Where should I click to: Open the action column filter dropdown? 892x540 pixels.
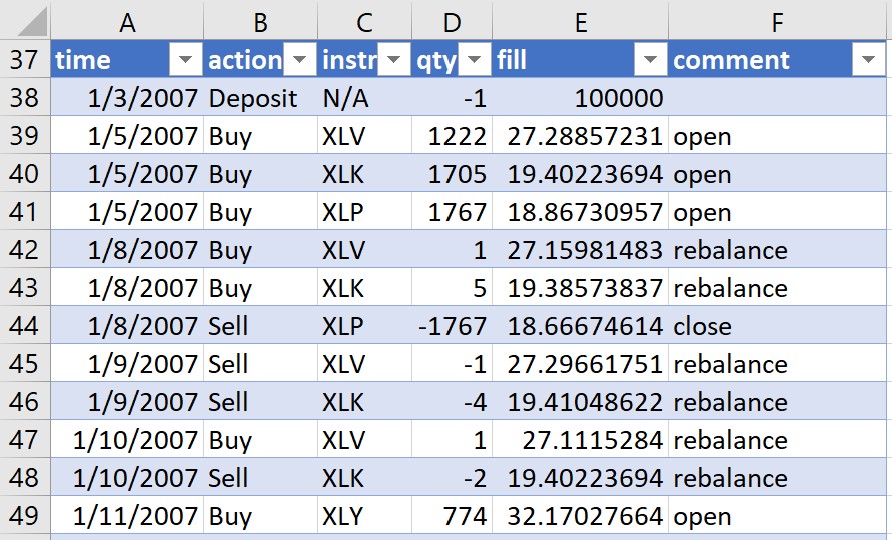pos(299,59)
